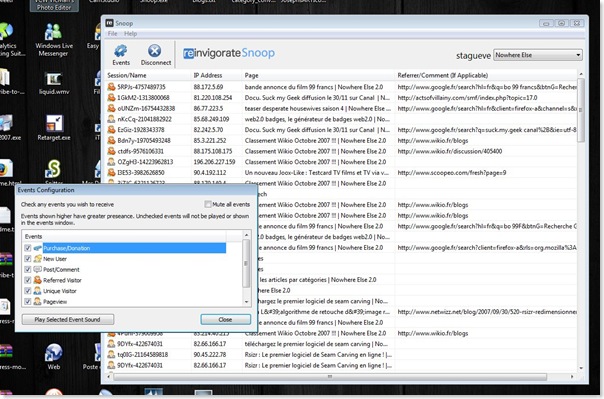Click the Pageview event icon
Image resolution: width=604 pixels, height=399 pixels.
[x=37, y=301]
